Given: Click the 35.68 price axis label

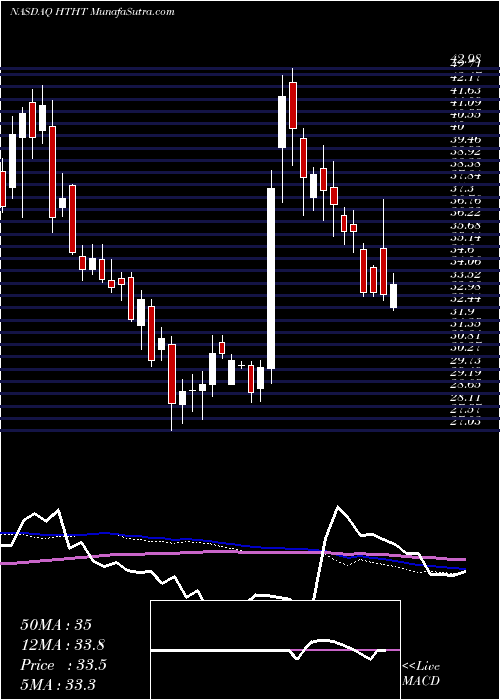Looking at the screenshot, I should [x=465, y=226].
